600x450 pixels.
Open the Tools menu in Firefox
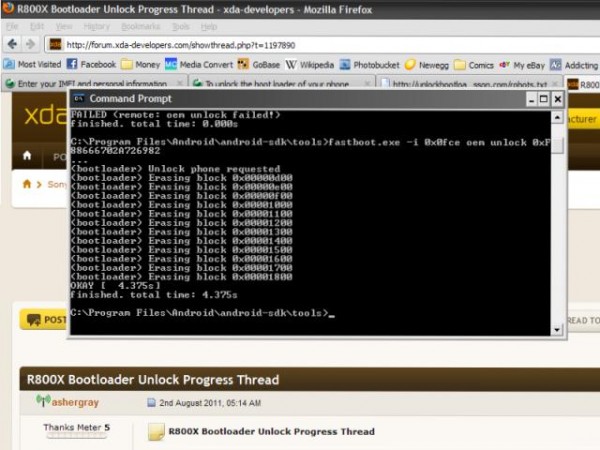click(180, 26)
